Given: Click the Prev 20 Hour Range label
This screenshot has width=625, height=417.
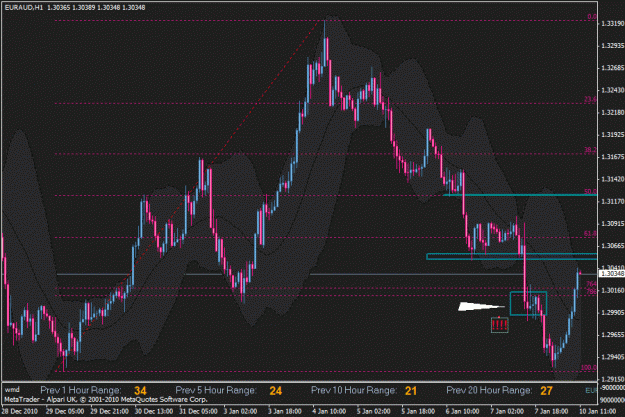Looking at the screenshot, I should [x=489, y=390].
